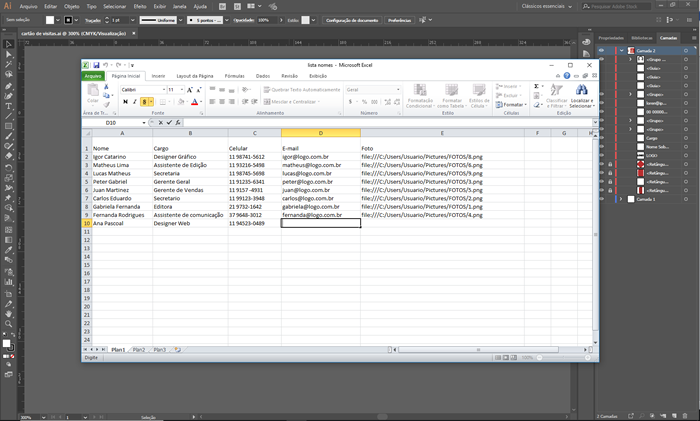Click Excel's horizontal scrollbar thumb
Screen dimensions: 700x421
(x=478, y=350)
